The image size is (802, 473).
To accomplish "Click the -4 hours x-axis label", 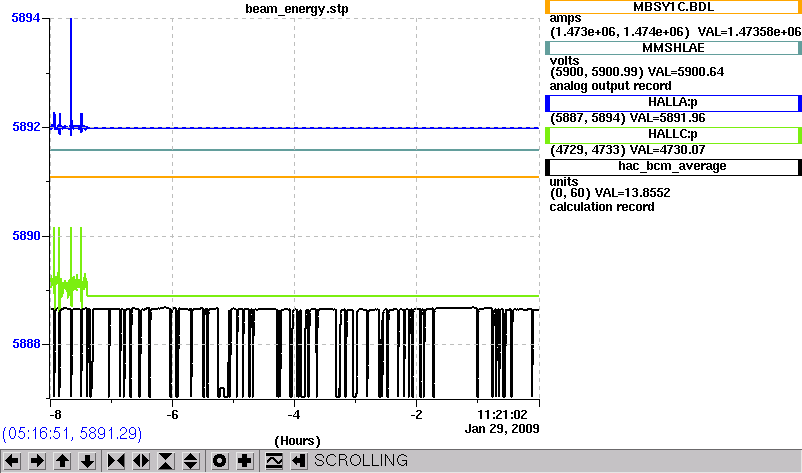I will (x=294, y=415).
